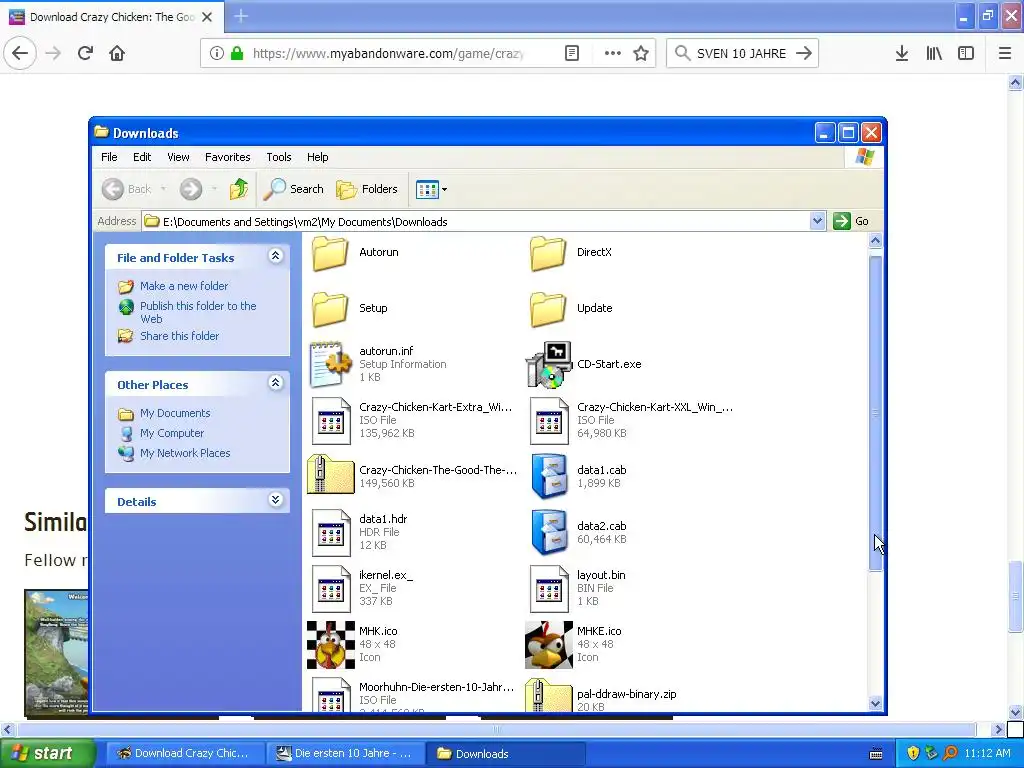The width and height of the screenshot is (1024, 768).
Task: Collapse the Other Places panel
Action: [x=276, y=383]
